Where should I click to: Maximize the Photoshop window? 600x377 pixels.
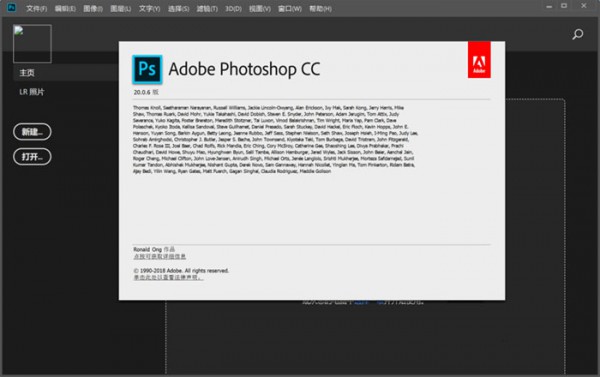point(564,6)
